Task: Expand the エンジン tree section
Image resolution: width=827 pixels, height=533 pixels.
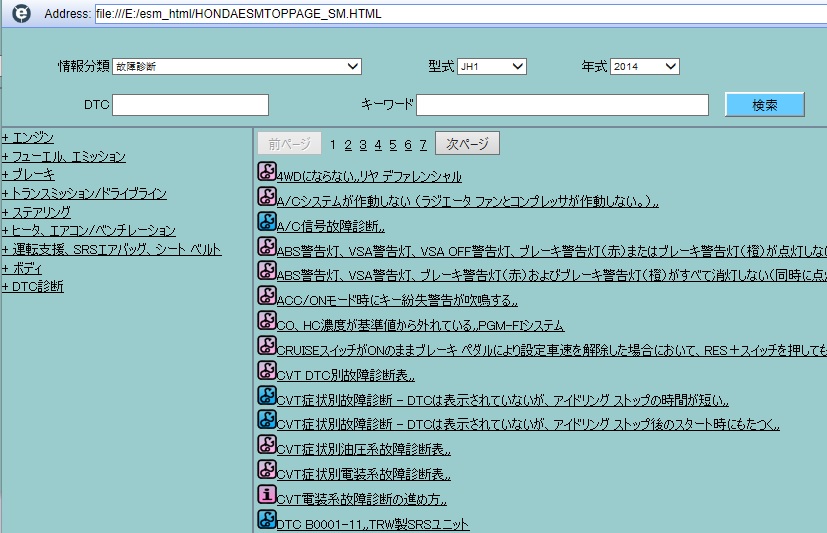Action: click(28, 138)
